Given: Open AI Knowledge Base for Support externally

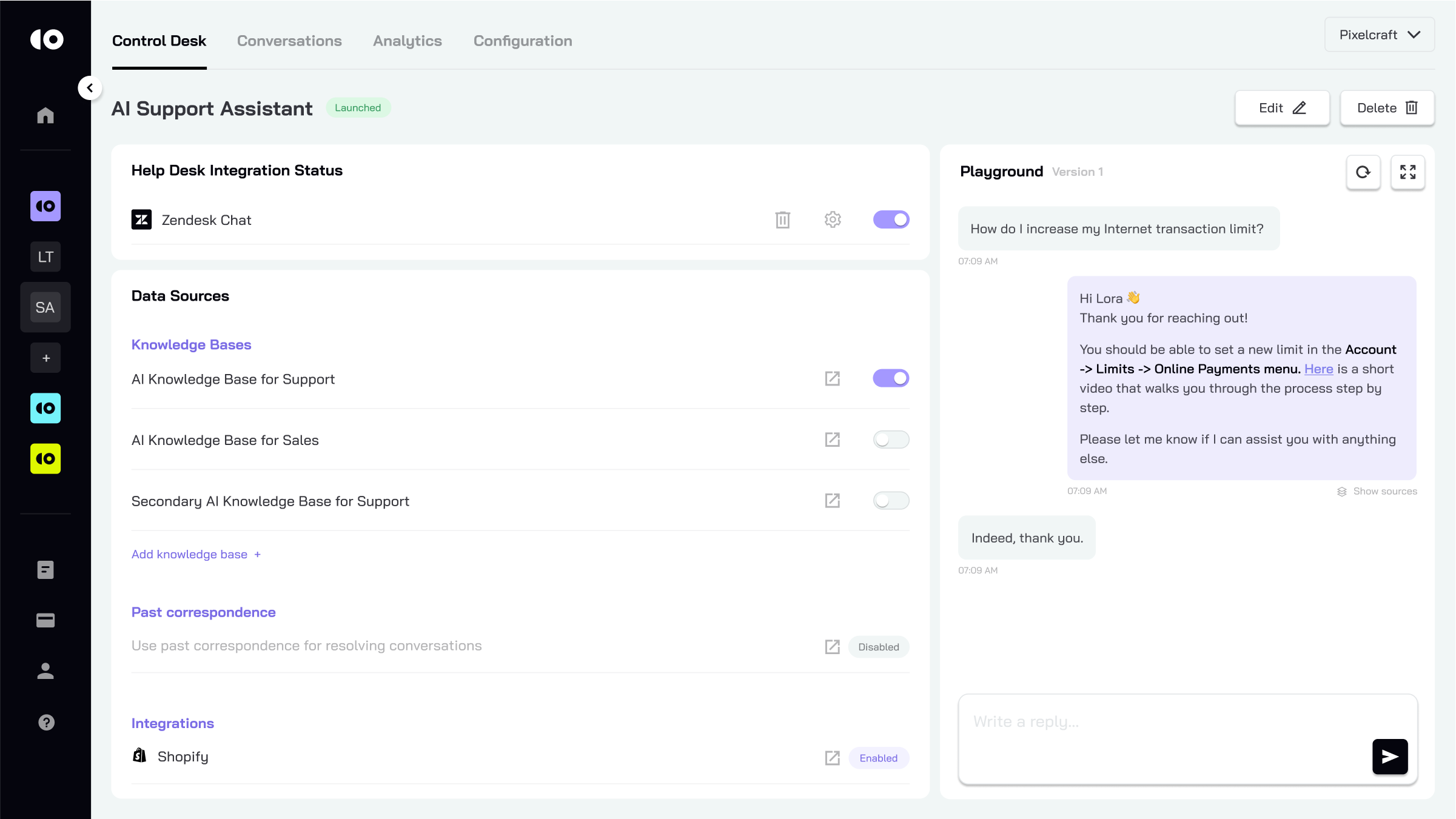Looking at the screenshot, I should pos(832,378).
